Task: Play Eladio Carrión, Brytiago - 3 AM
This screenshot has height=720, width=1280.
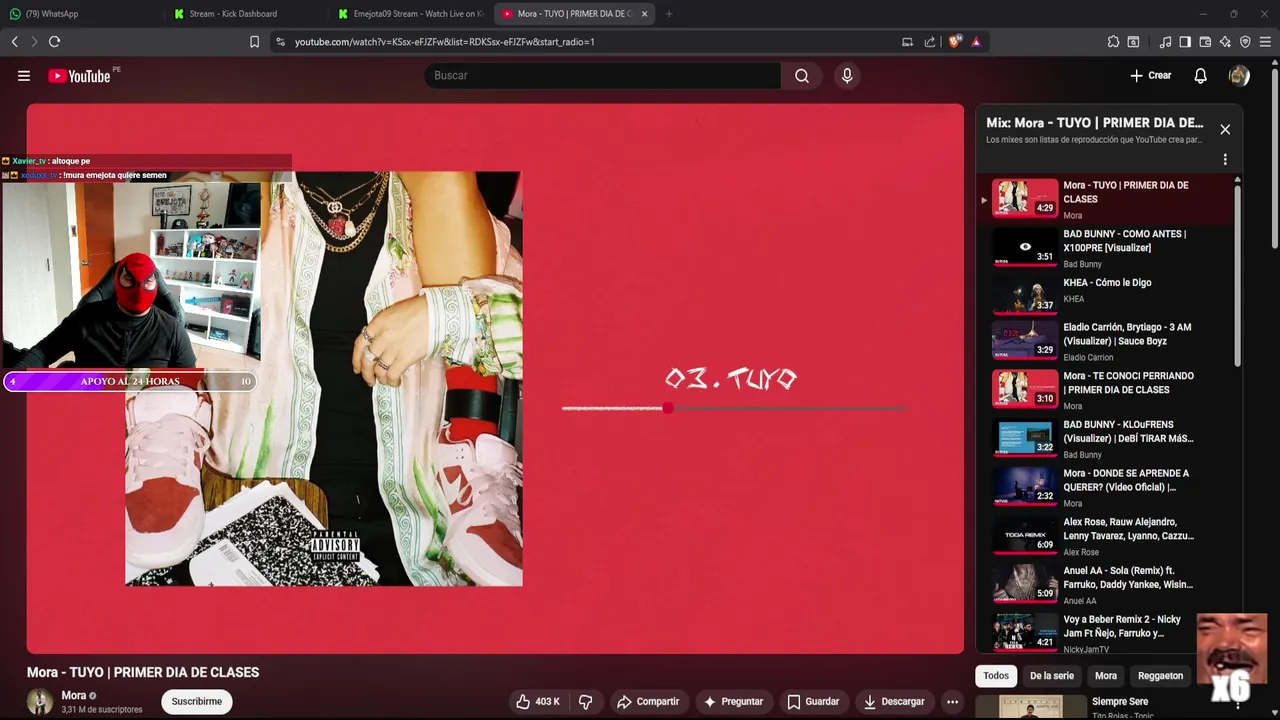Action: click(x=1106, y=341)
